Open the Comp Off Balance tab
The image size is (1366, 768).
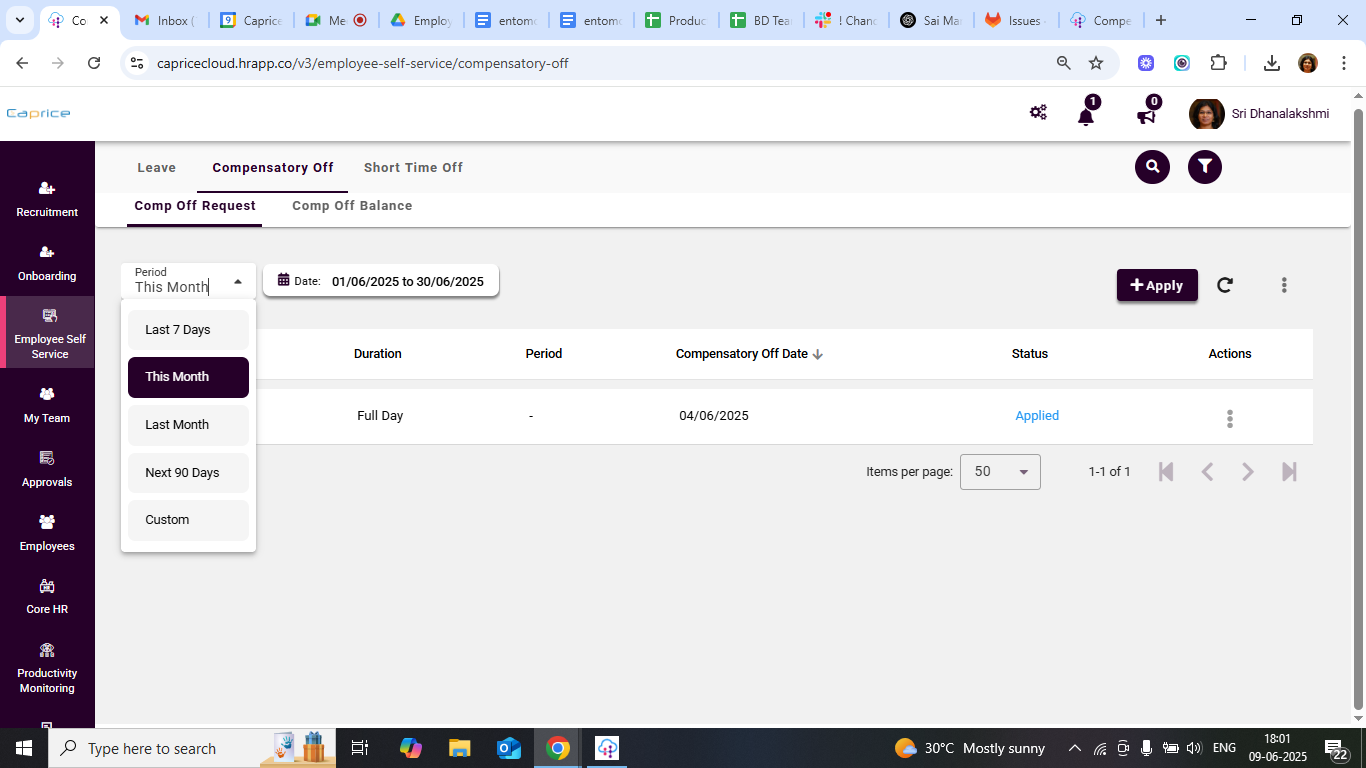[x=352, y=206]
